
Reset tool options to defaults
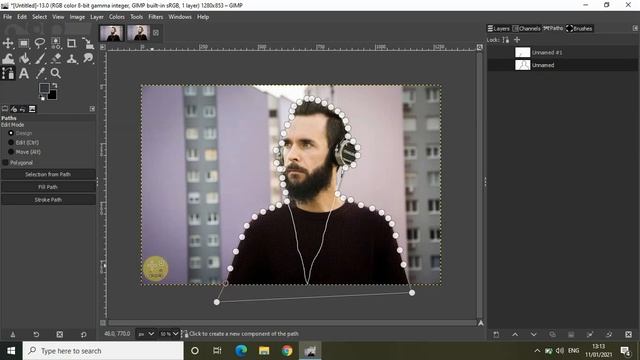click(x=84, y=334)
